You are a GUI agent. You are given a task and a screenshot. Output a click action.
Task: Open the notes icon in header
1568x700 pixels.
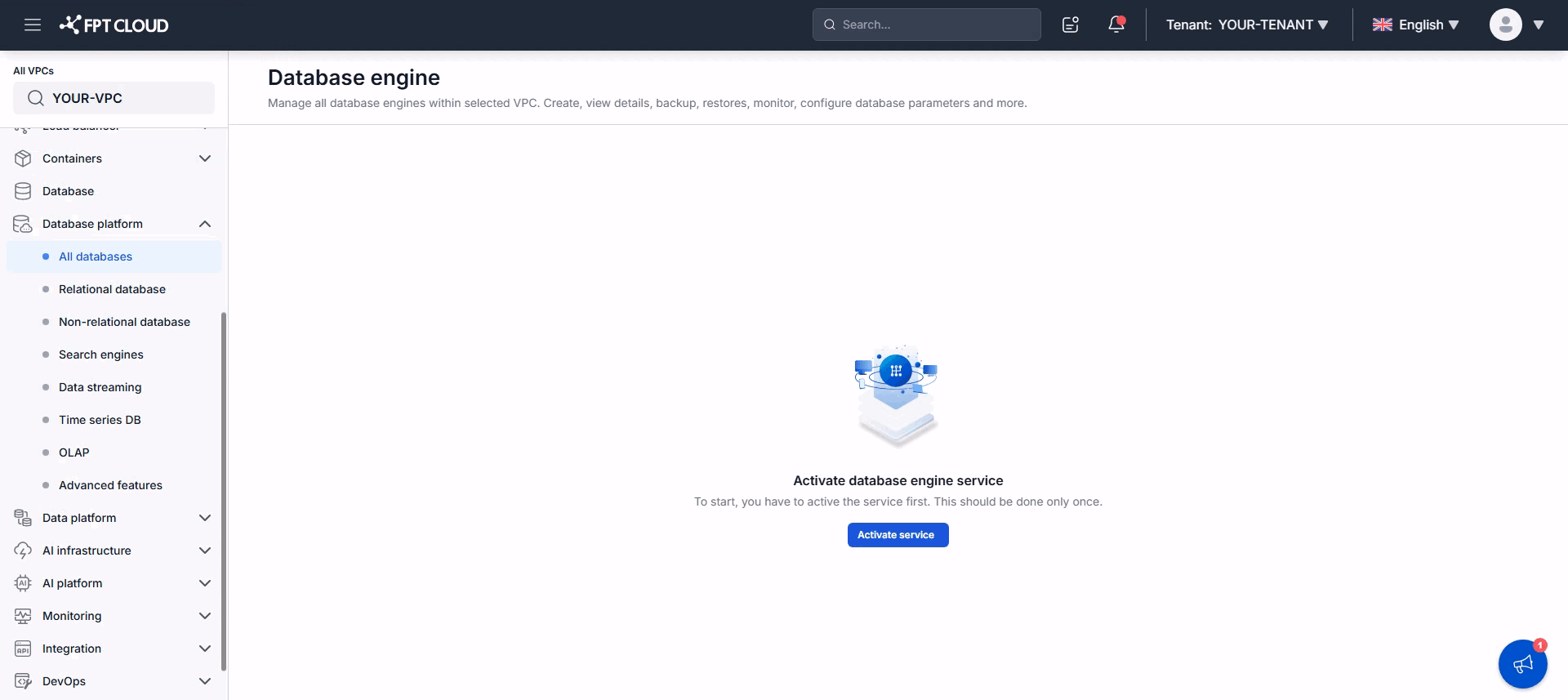pos(1071,25)
